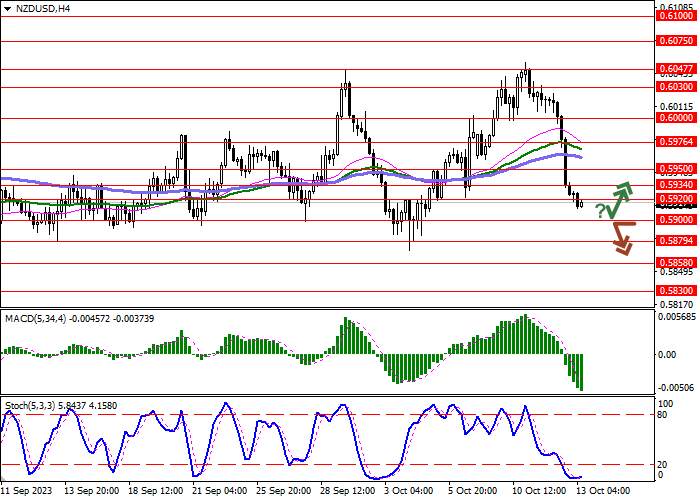Image resolution: width=700 pixels, height=500 pixels.
Task: Select the 0.58300 price level label
Action: tap(677, 291)
